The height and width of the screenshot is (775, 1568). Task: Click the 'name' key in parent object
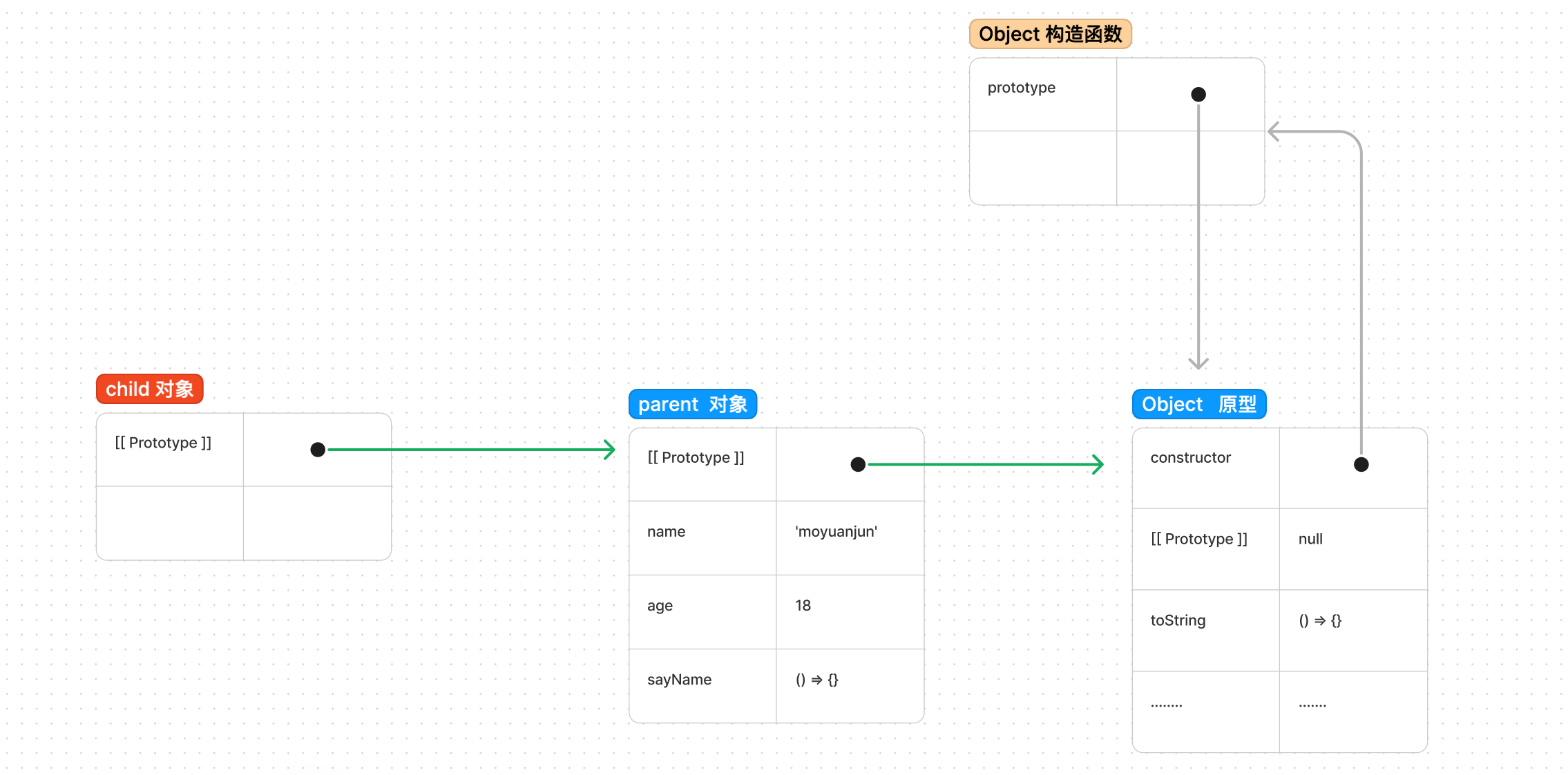click(666, 532)
